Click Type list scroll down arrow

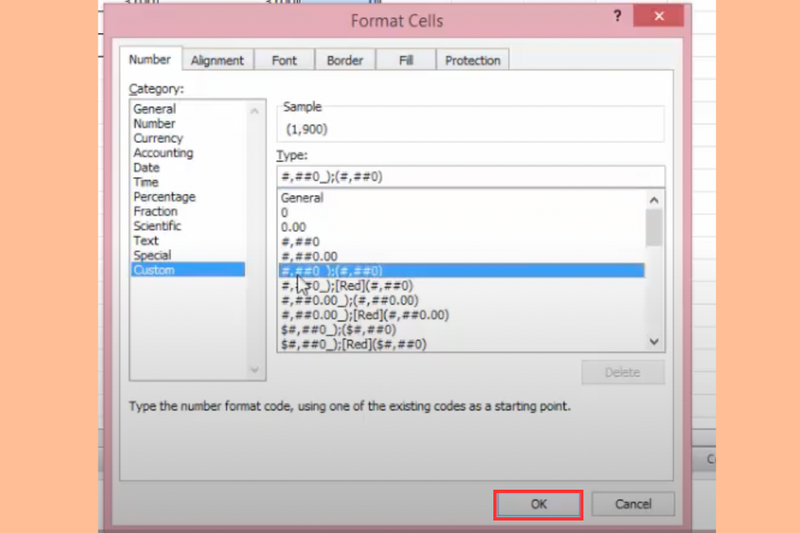click(x=654, y=342)
